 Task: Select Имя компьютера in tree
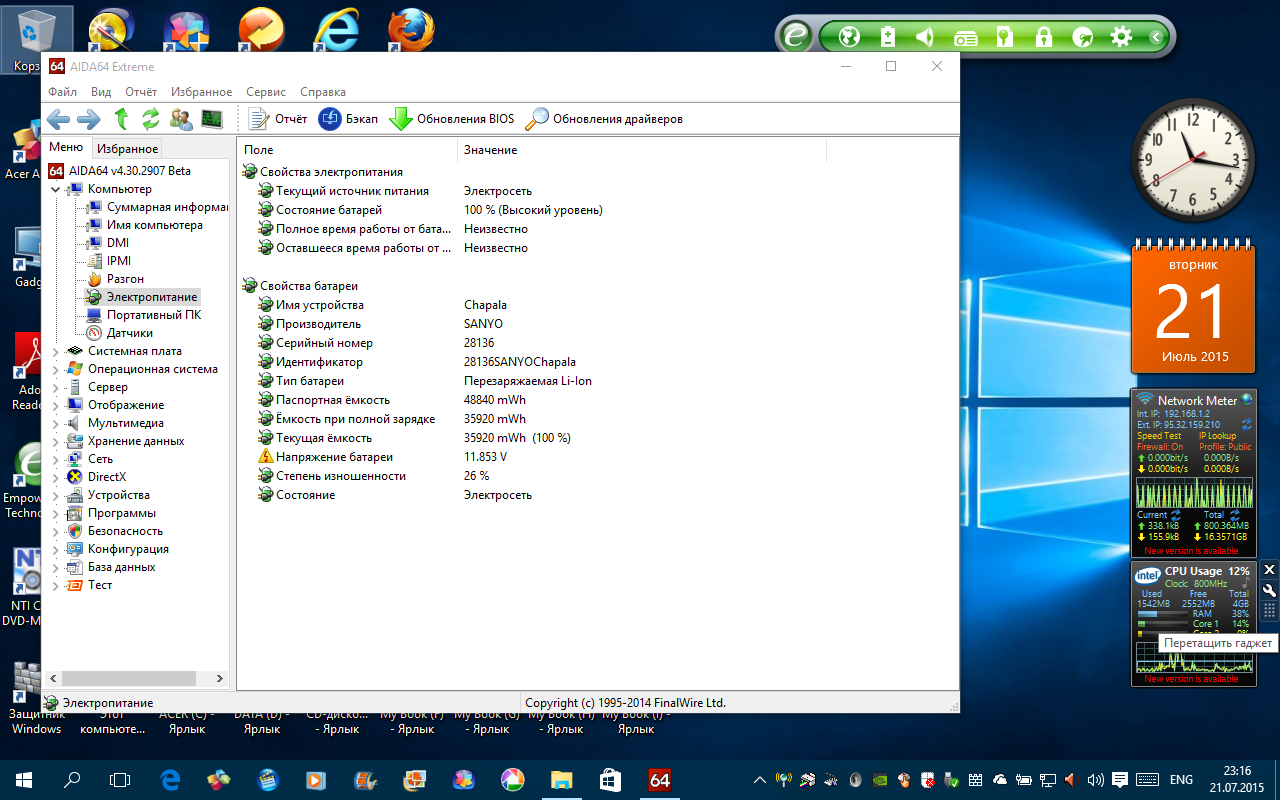tap(155, 225)
